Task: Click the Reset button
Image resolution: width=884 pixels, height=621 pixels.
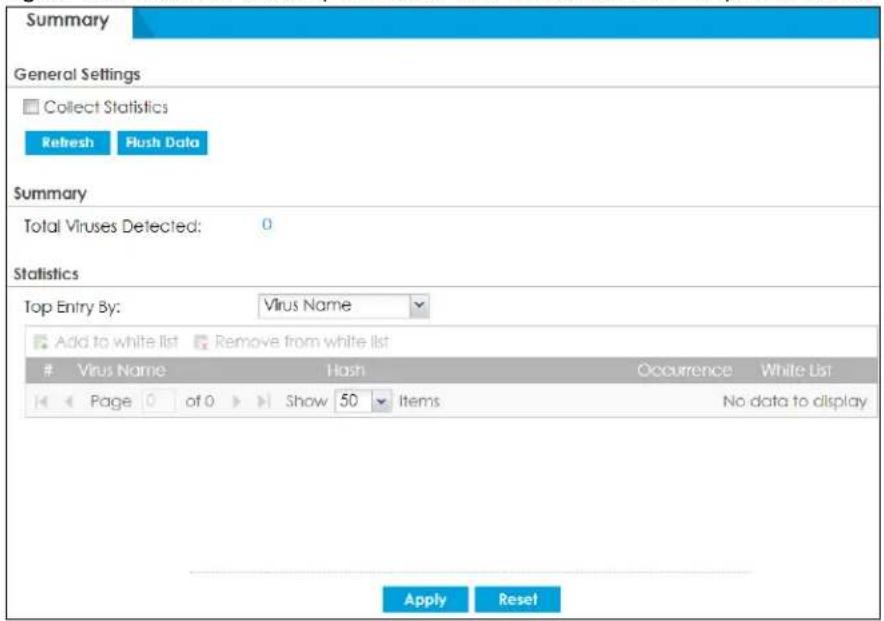Action: (518, 599)
